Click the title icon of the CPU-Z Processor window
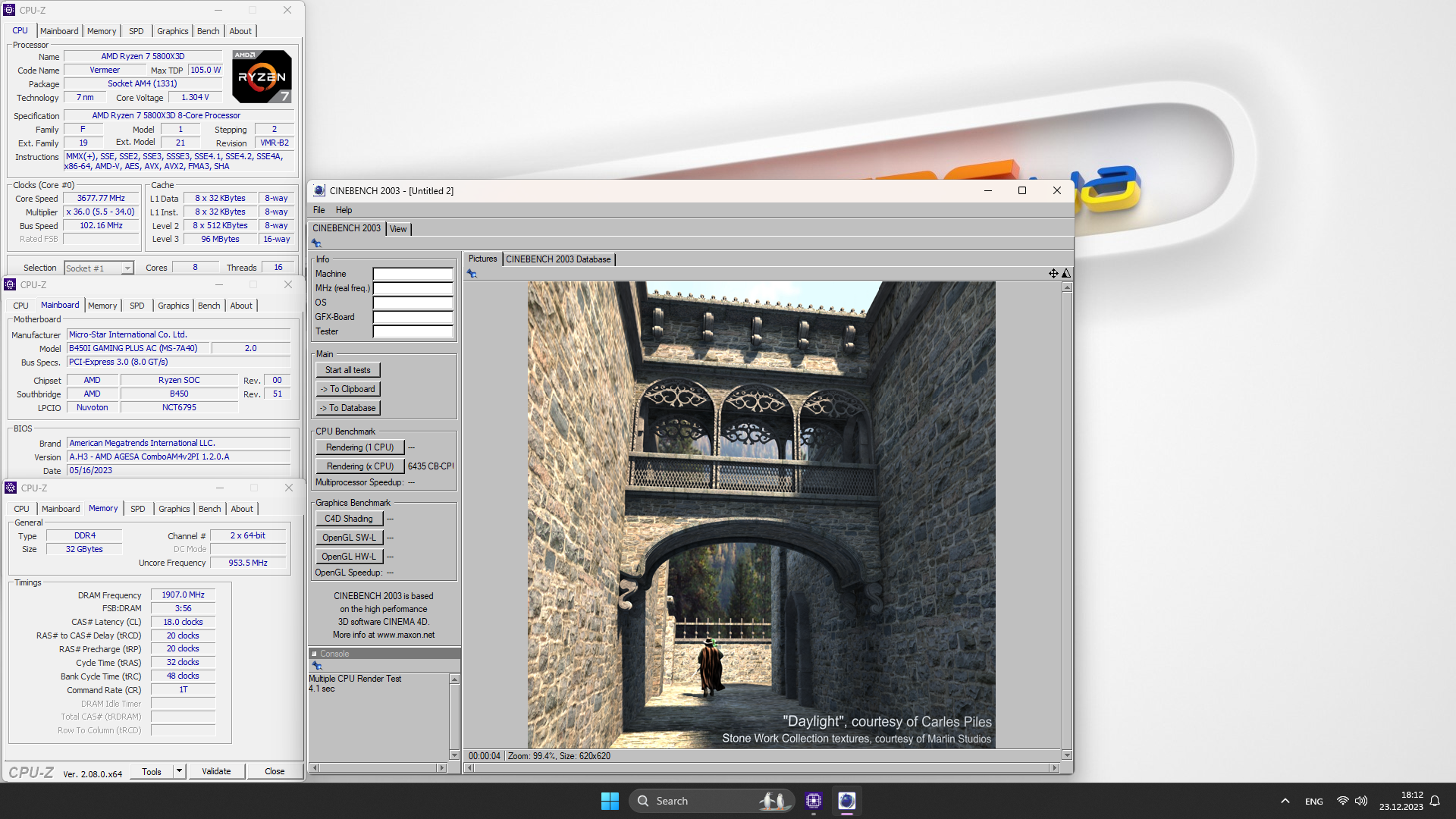This screenshot has height=819, width=1456. click(9, 10)
